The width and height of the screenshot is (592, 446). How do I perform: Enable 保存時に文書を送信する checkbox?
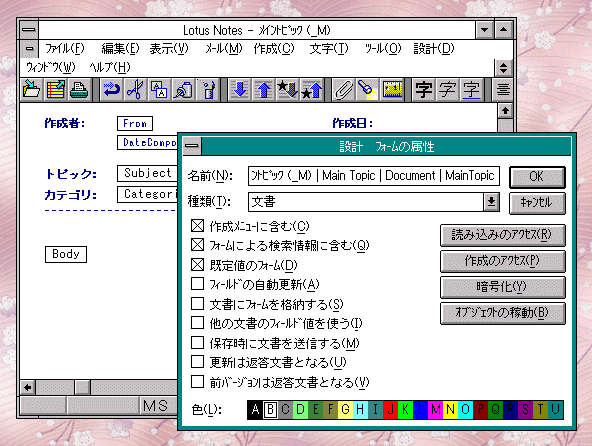197,342
